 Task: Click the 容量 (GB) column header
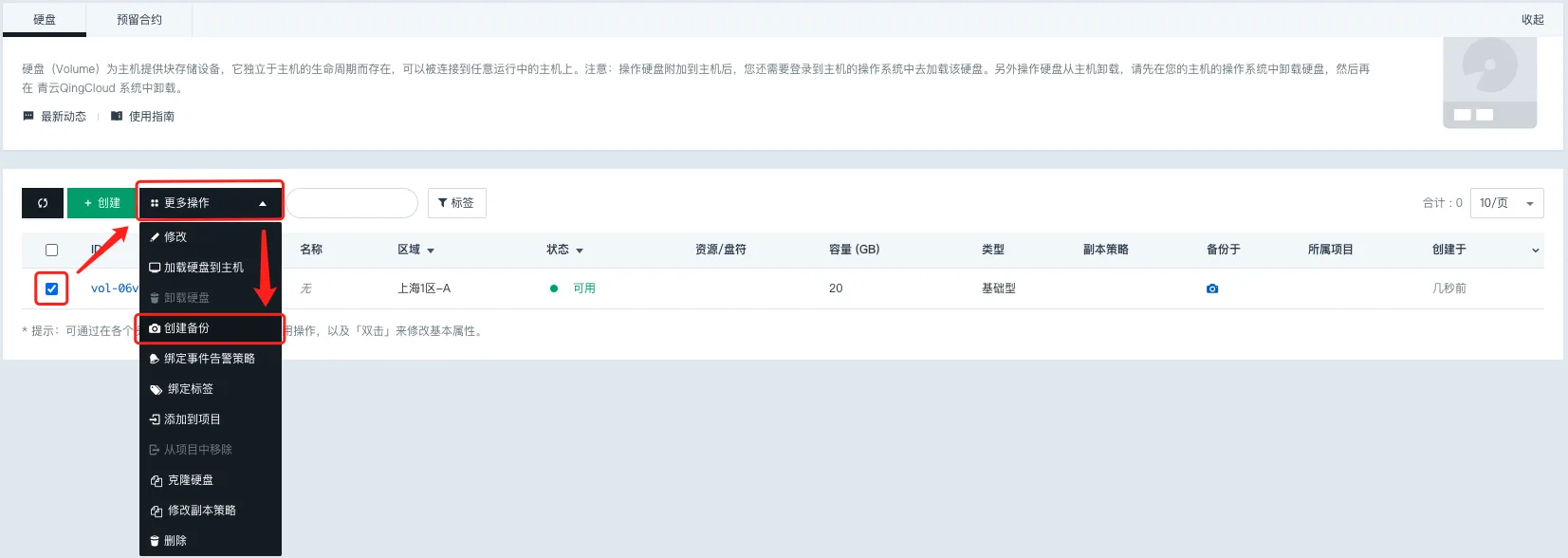click(854, 250)
